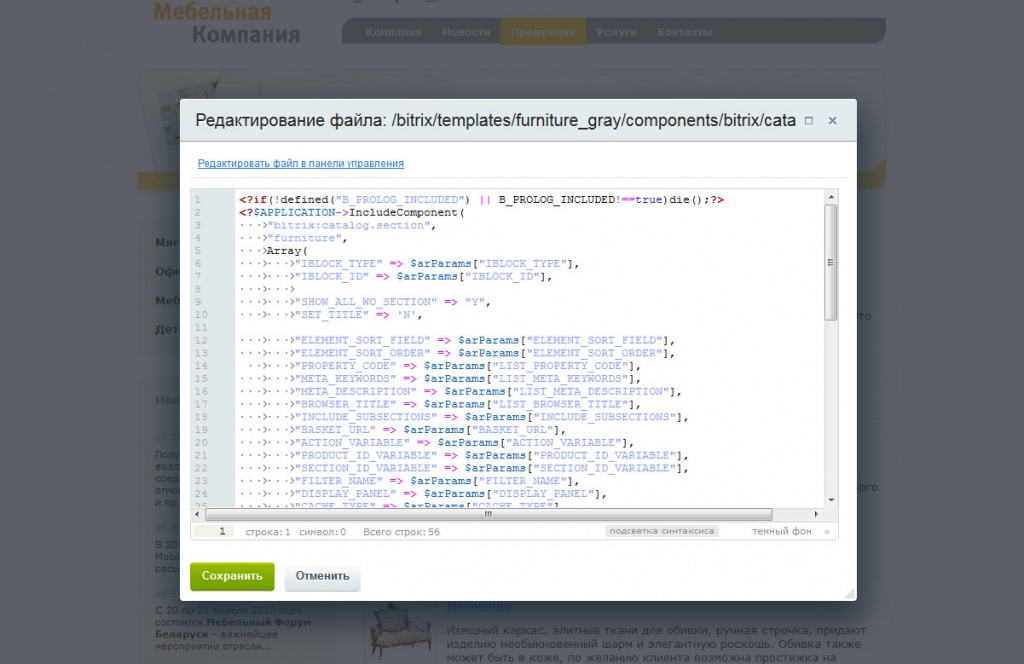Click 'Всего строк: 56' in status bar

(x=401, y=532)
